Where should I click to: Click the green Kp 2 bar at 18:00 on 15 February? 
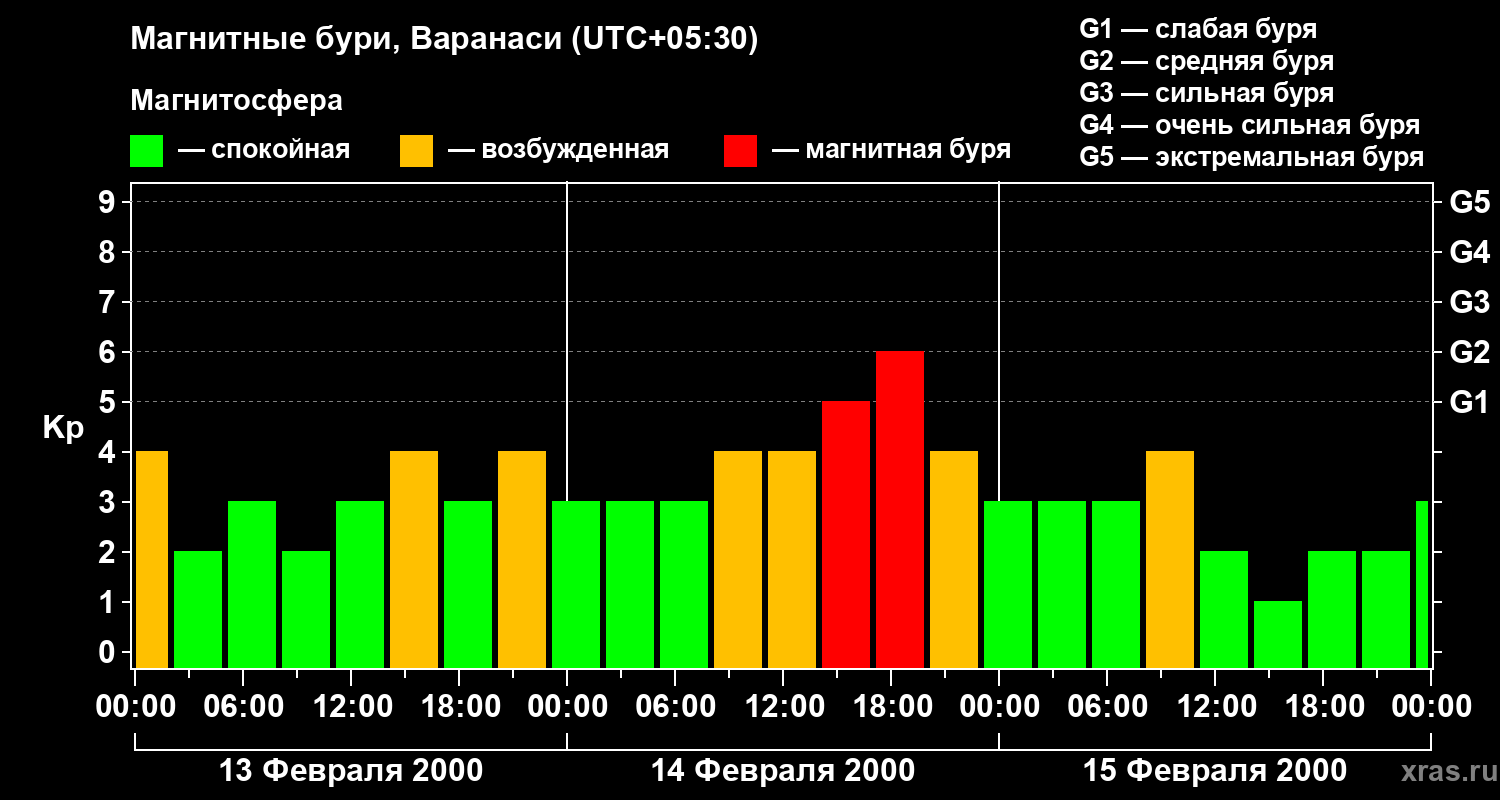coord(1332,610)
